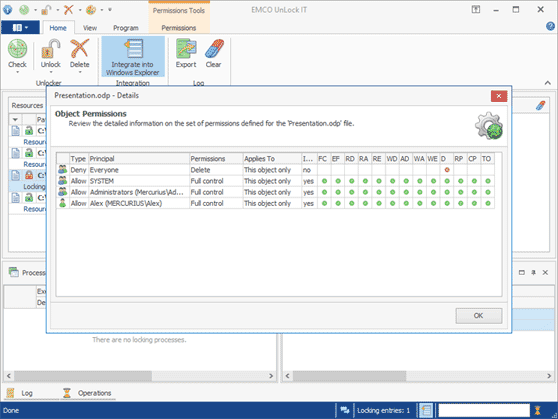Open dropdown next to quick access X icon

coord(80,10)
